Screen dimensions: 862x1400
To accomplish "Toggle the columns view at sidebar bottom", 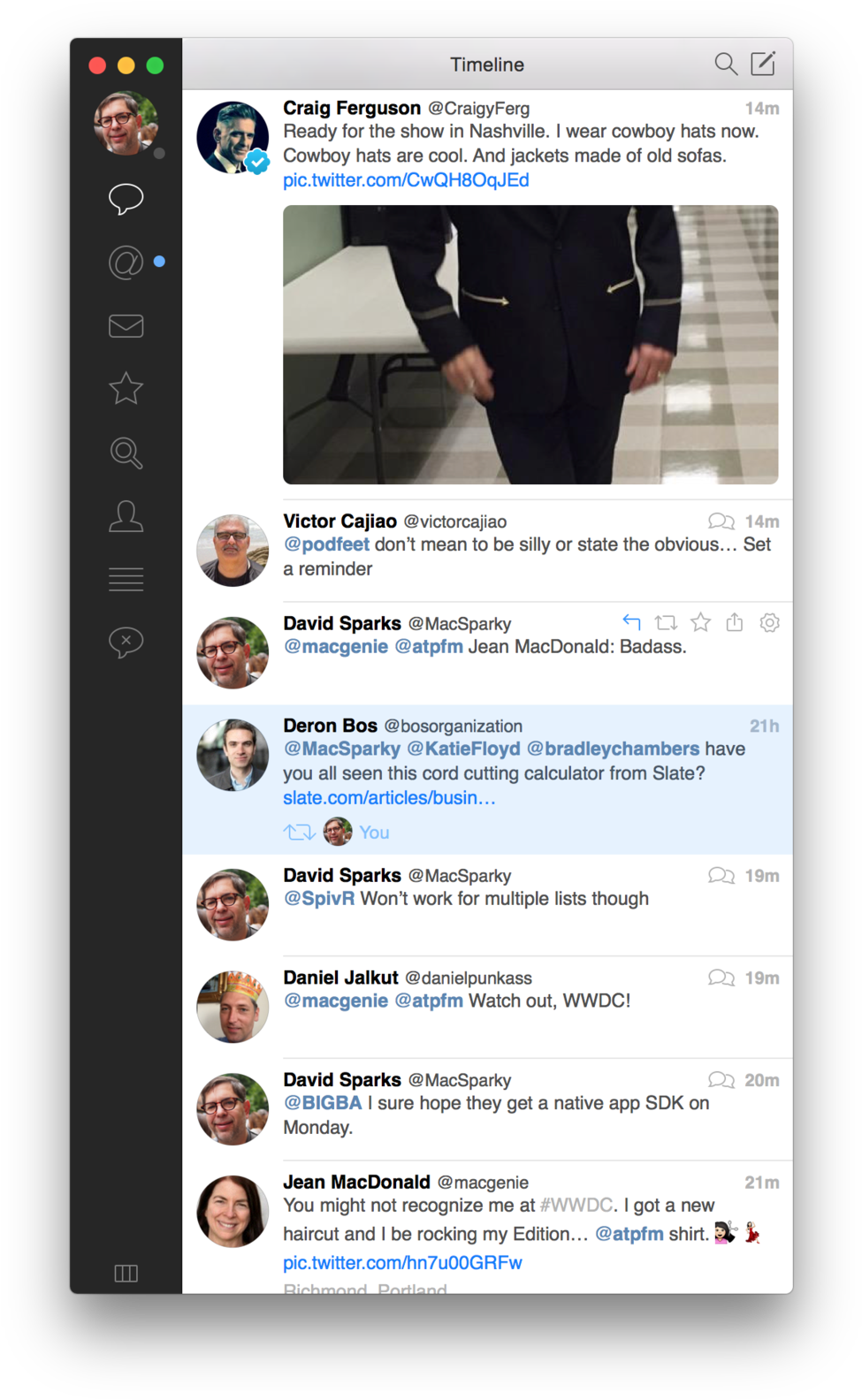I will click(126, 1273).
